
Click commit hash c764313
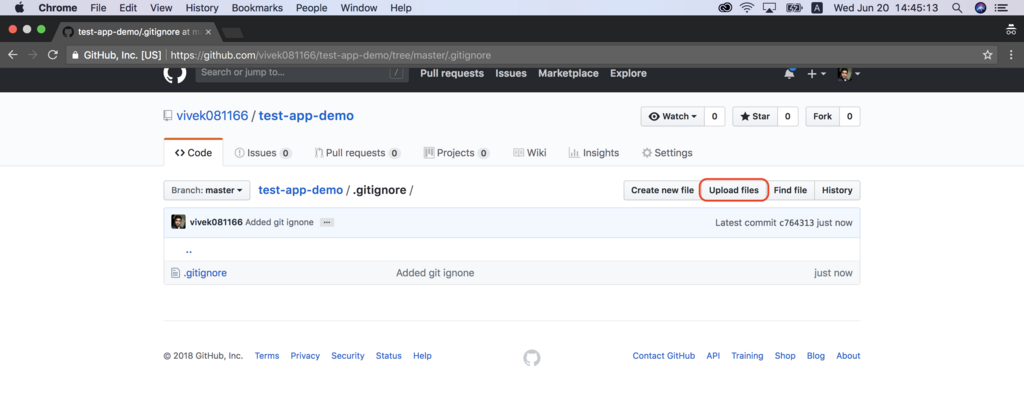tap(796, 223)
